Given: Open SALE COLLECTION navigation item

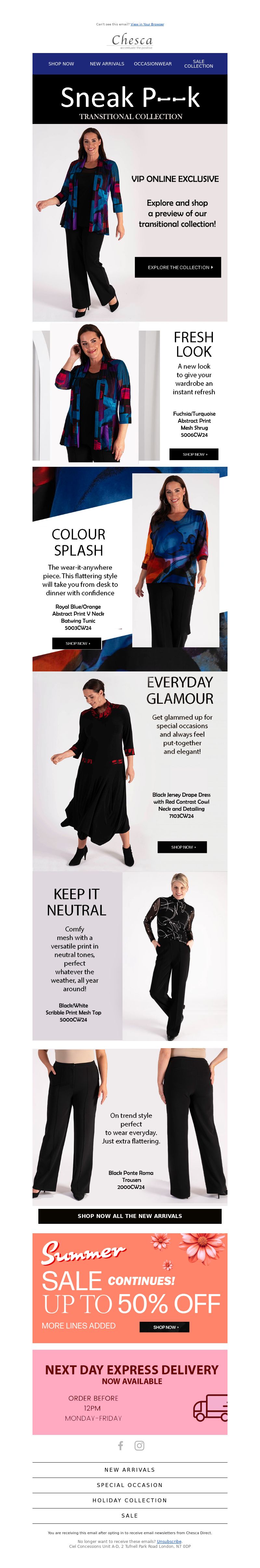Looking at the screenshot, I should [199, 63].
